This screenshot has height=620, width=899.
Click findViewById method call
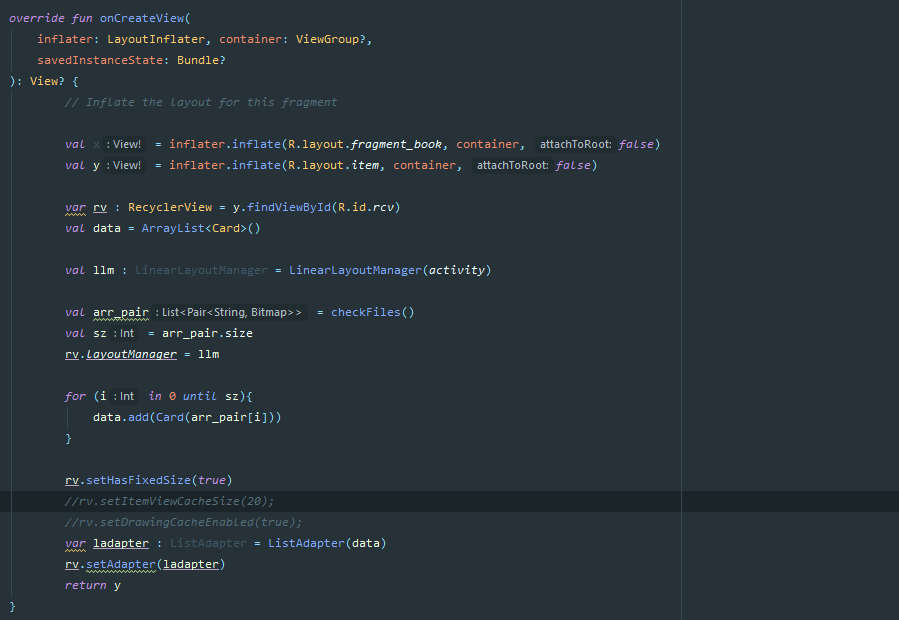point(289,207)
